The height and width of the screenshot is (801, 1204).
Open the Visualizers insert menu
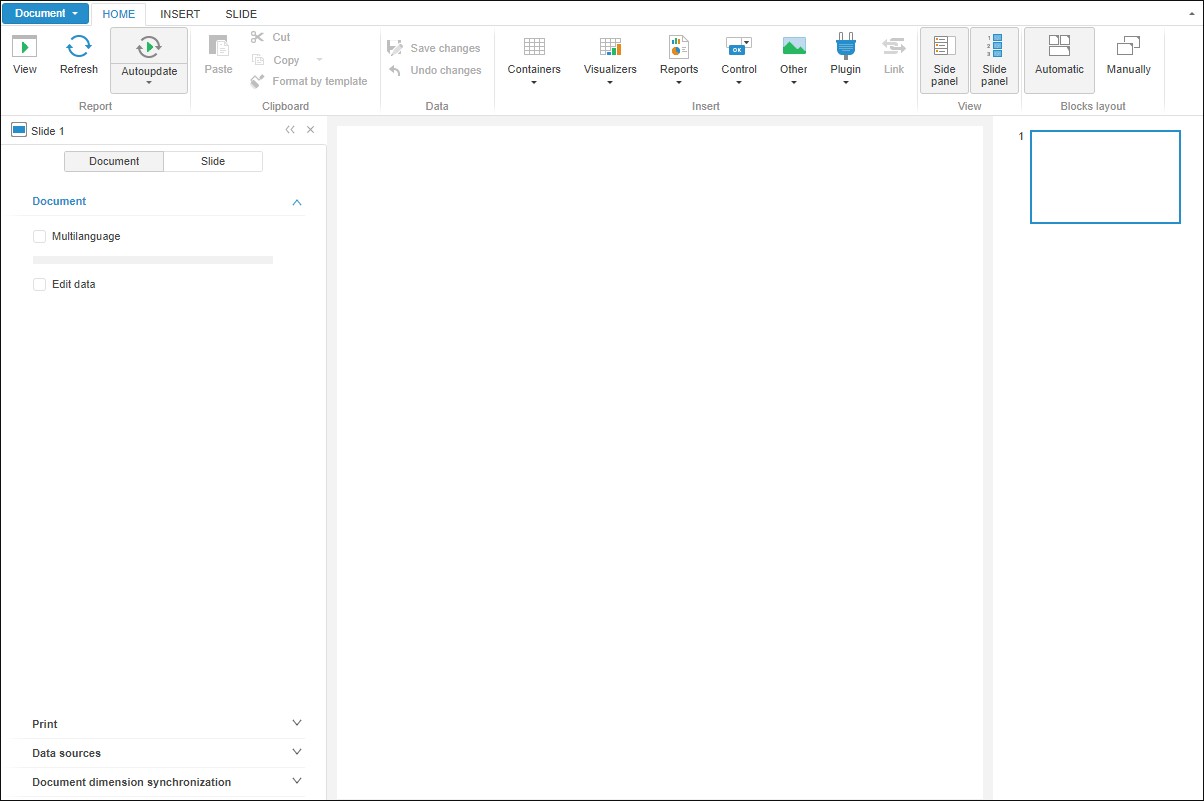[x=610, y=59]
